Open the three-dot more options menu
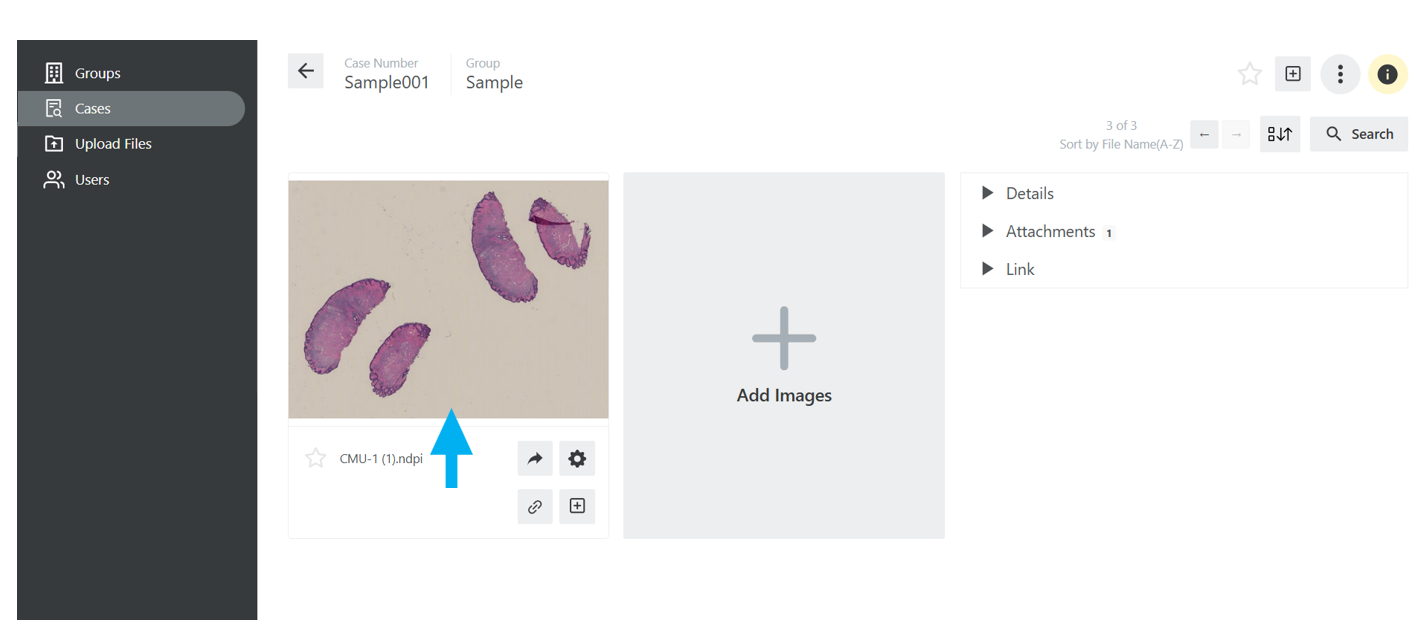 pyautogui.click(x=1340, y=74)
